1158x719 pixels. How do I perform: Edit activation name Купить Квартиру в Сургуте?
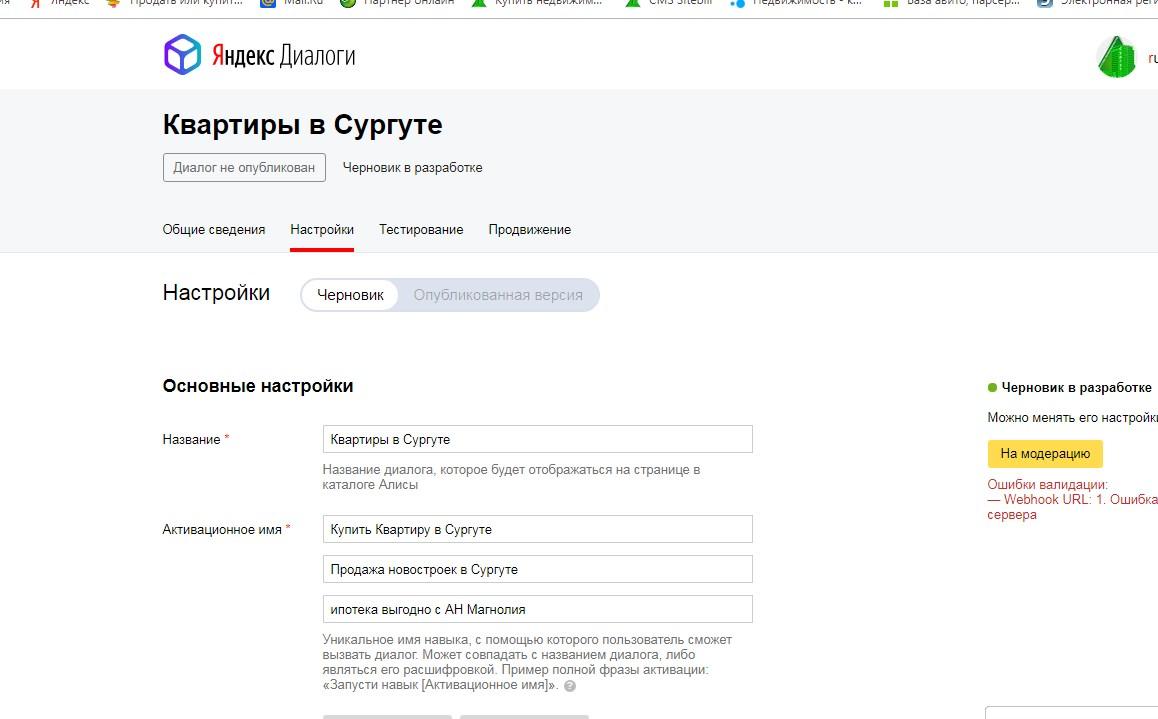[x=538, y=529]
